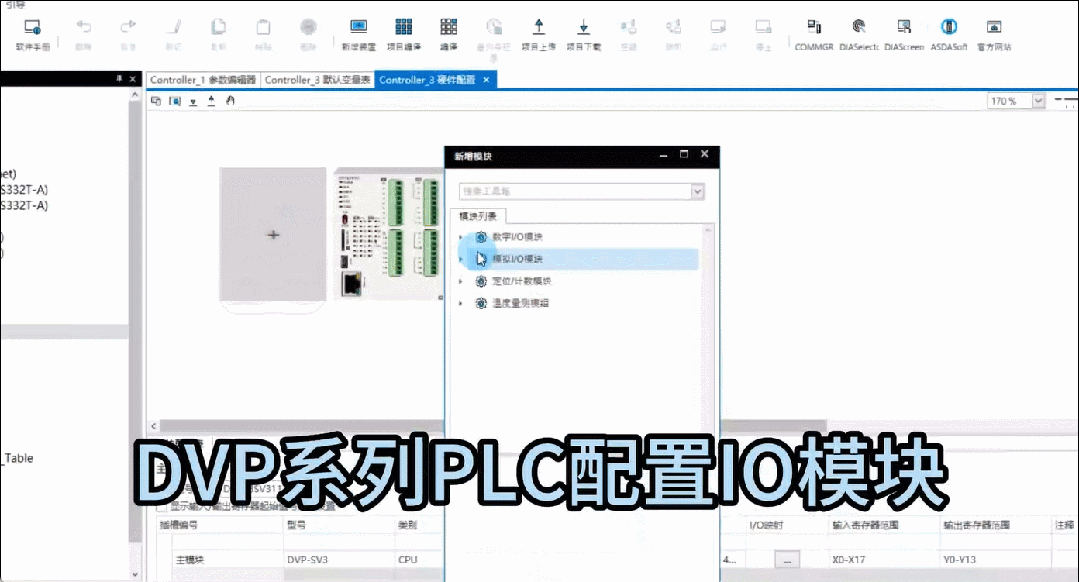Open the 170 % zoom dropdown
Viewport: 1079px width, 582px height.
(1038, 101)
